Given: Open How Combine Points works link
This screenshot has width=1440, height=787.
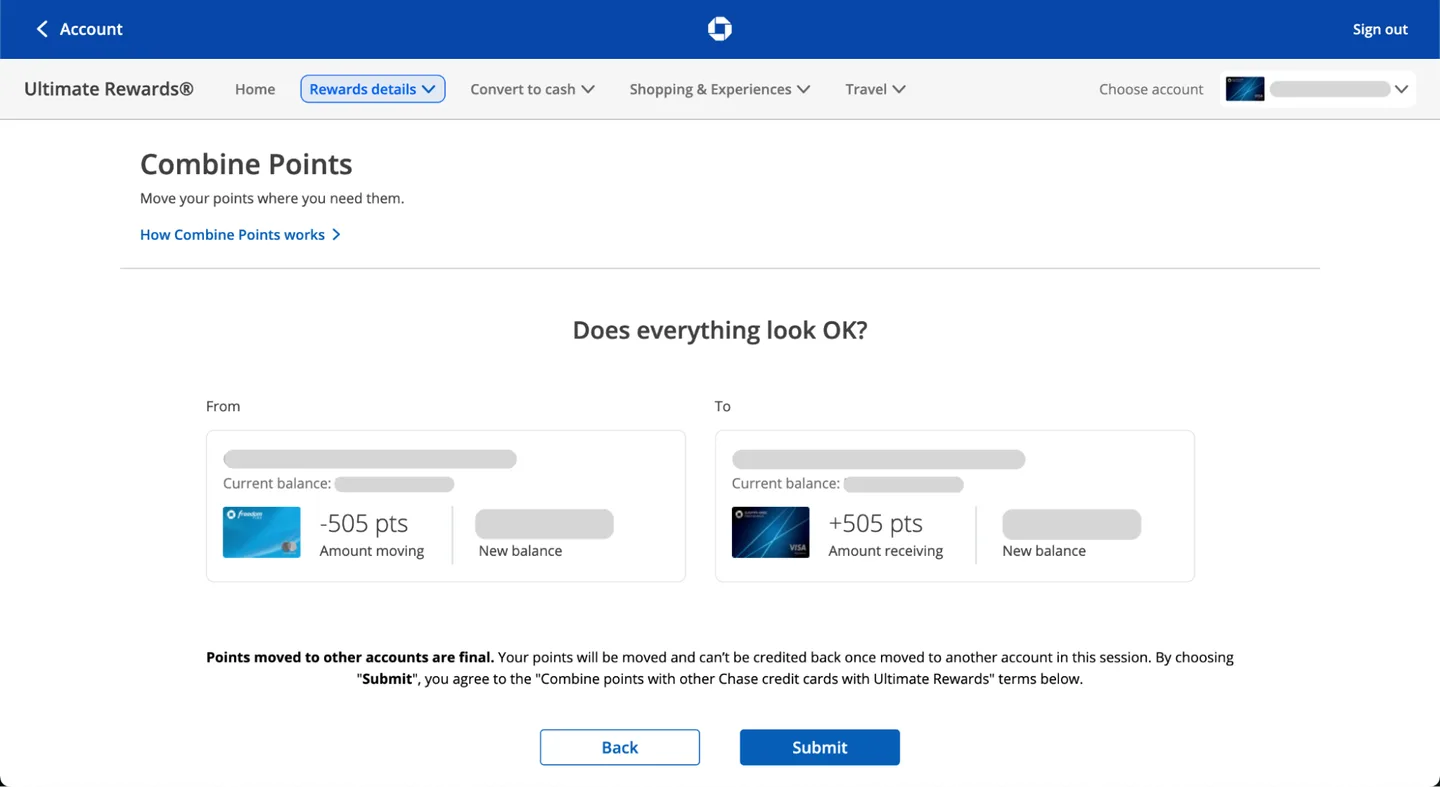Looking at the screenshot, I should coord(232,235).
